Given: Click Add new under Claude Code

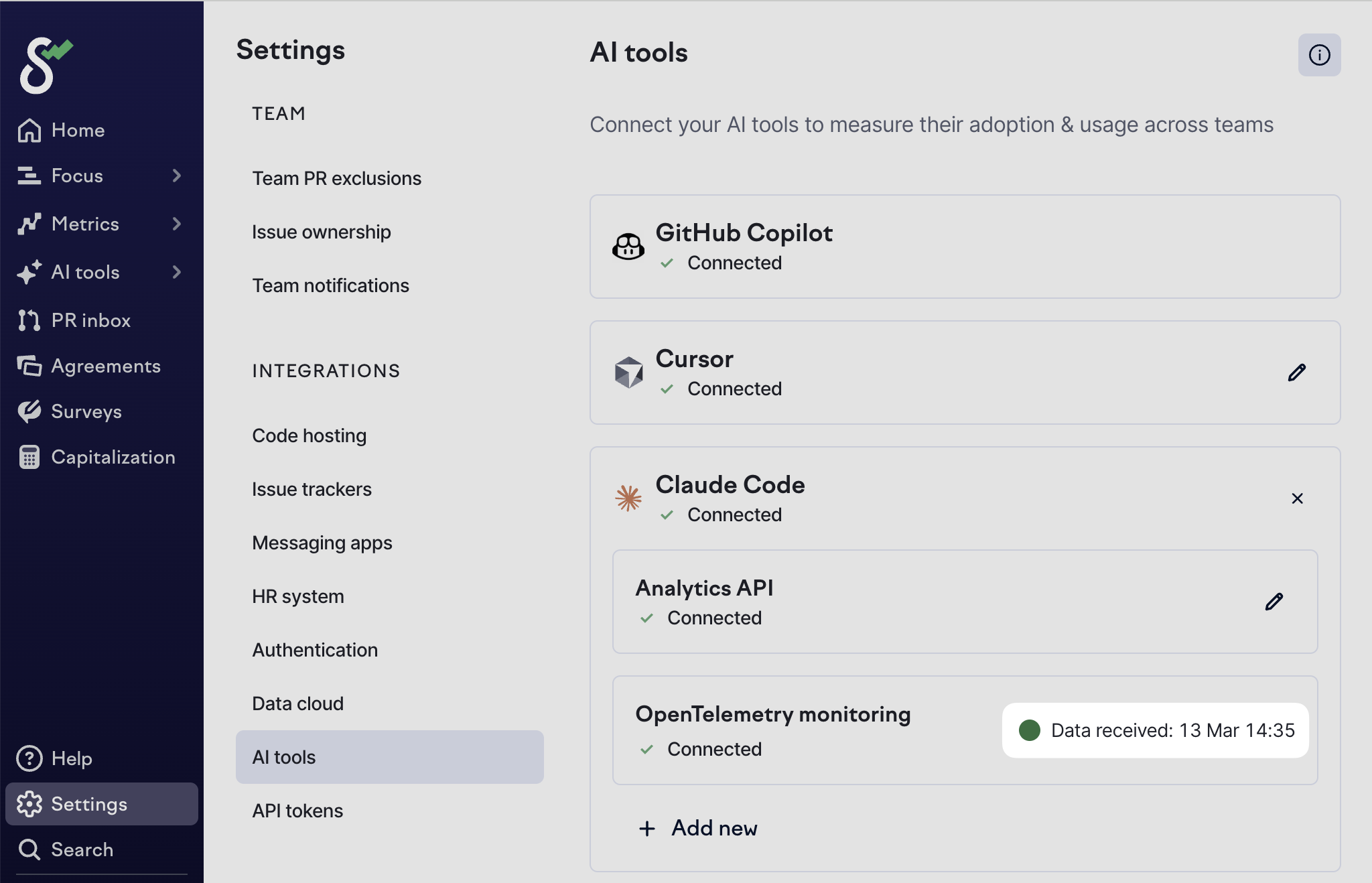Looking at the screenshot, I should point(699,828).
